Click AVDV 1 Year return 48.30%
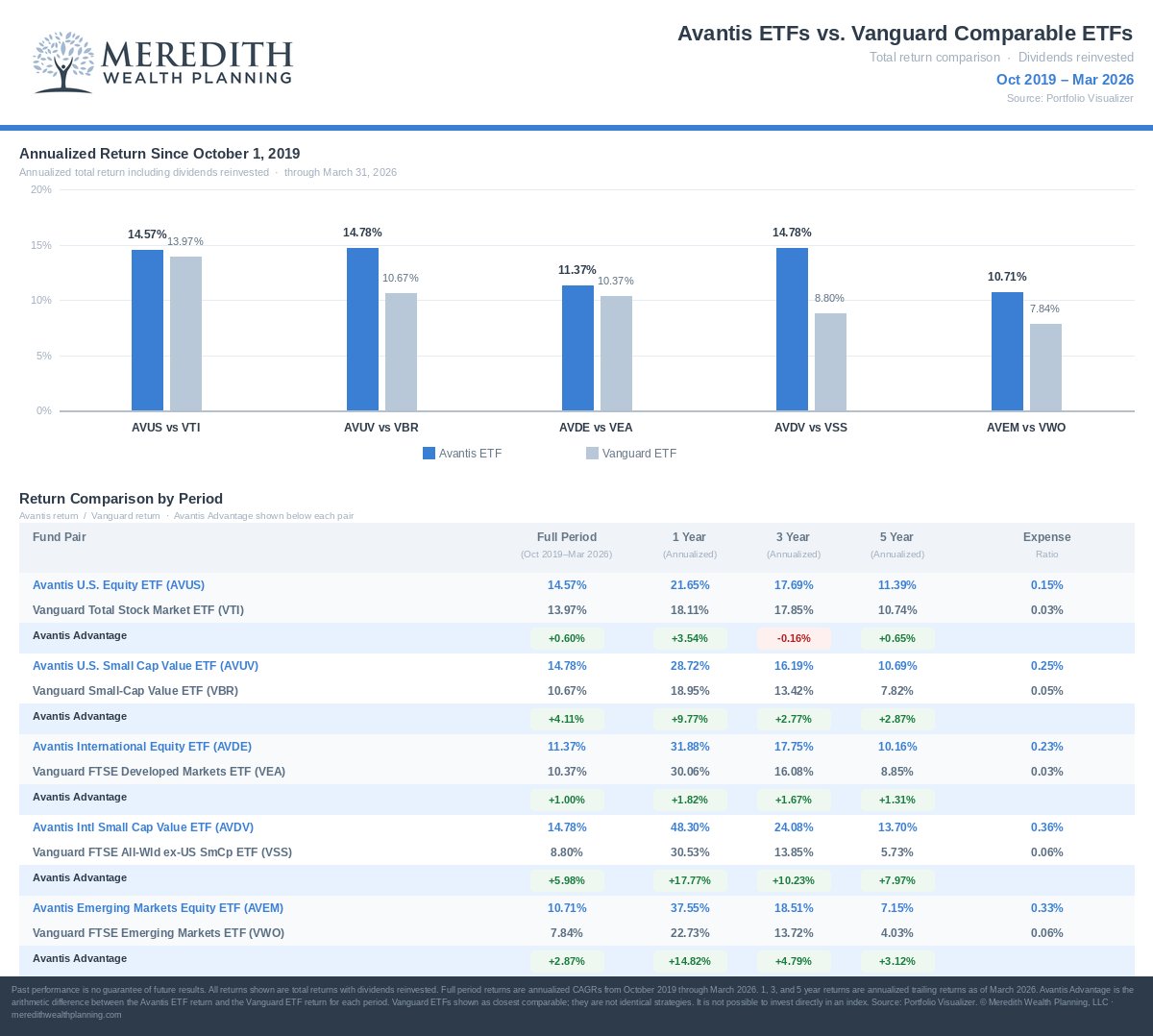The width and height of the screenshot is (1153, 1036). (690, 827)
